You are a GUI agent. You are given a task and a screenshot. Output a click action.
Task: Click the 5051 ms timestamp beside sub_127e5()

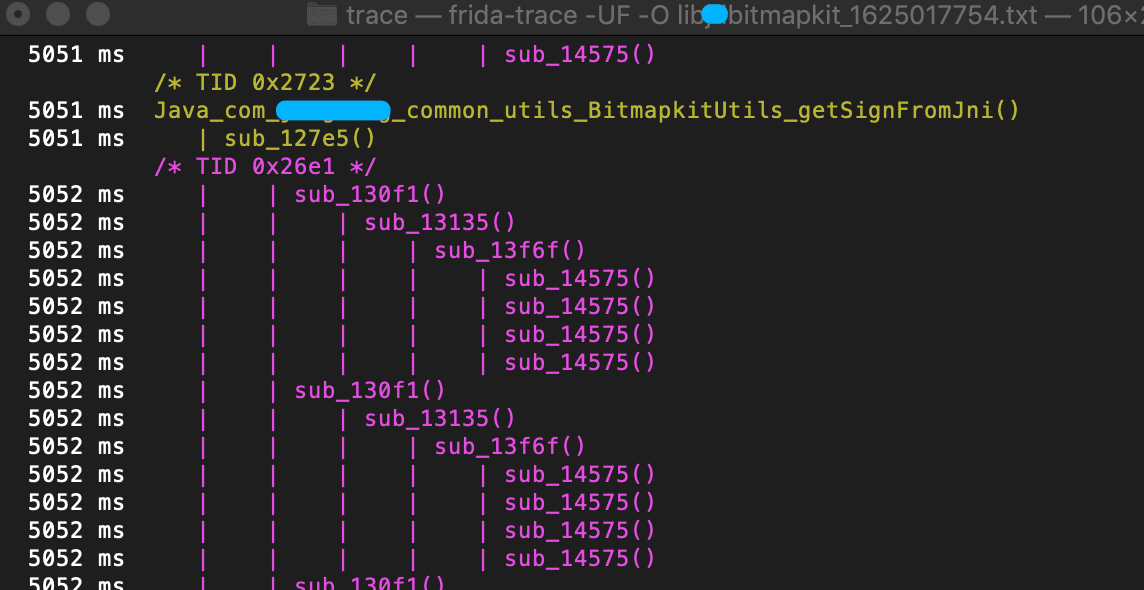(76, 139)
